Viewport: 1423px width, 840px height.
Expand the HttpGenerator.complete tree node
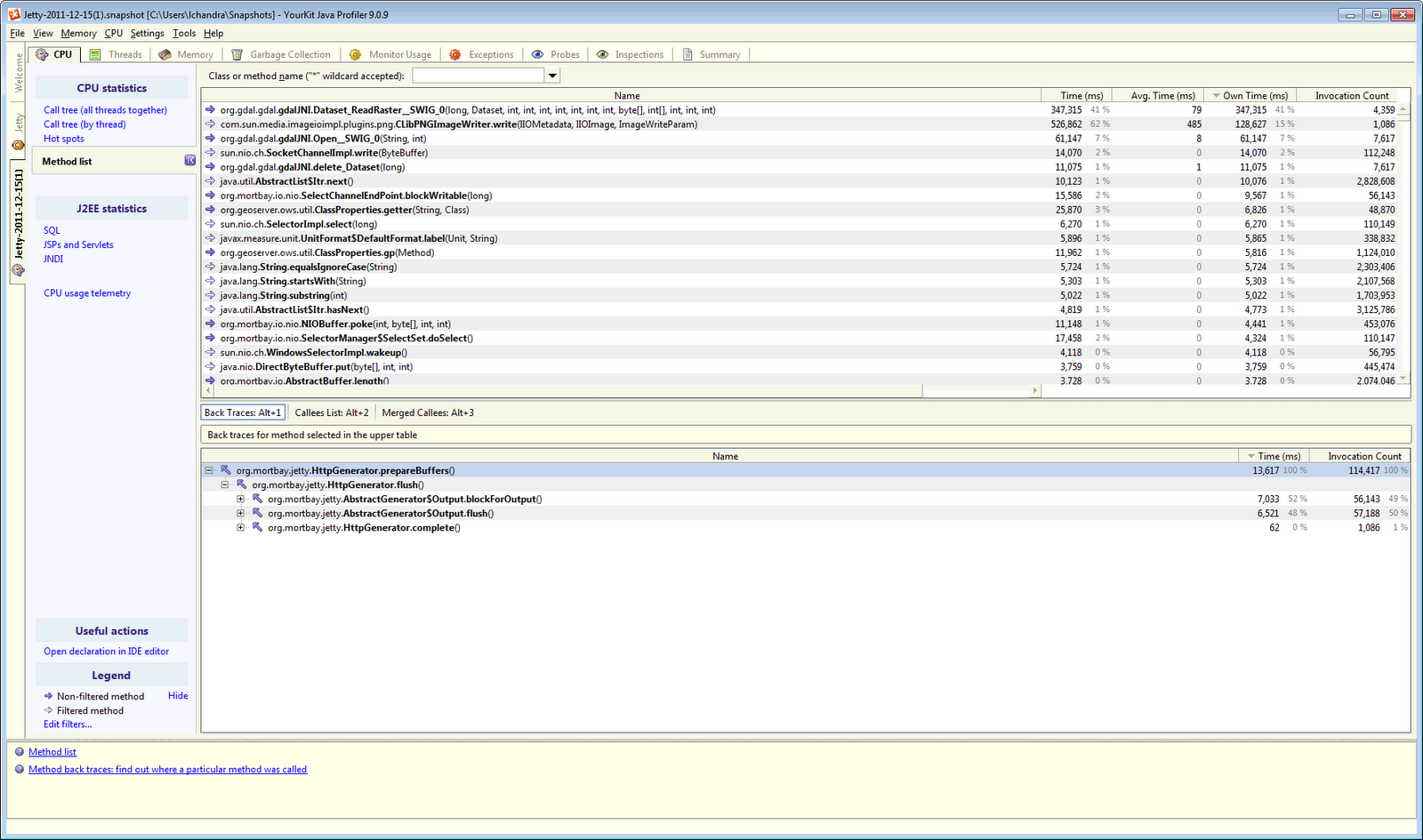(x=241, y=527)
